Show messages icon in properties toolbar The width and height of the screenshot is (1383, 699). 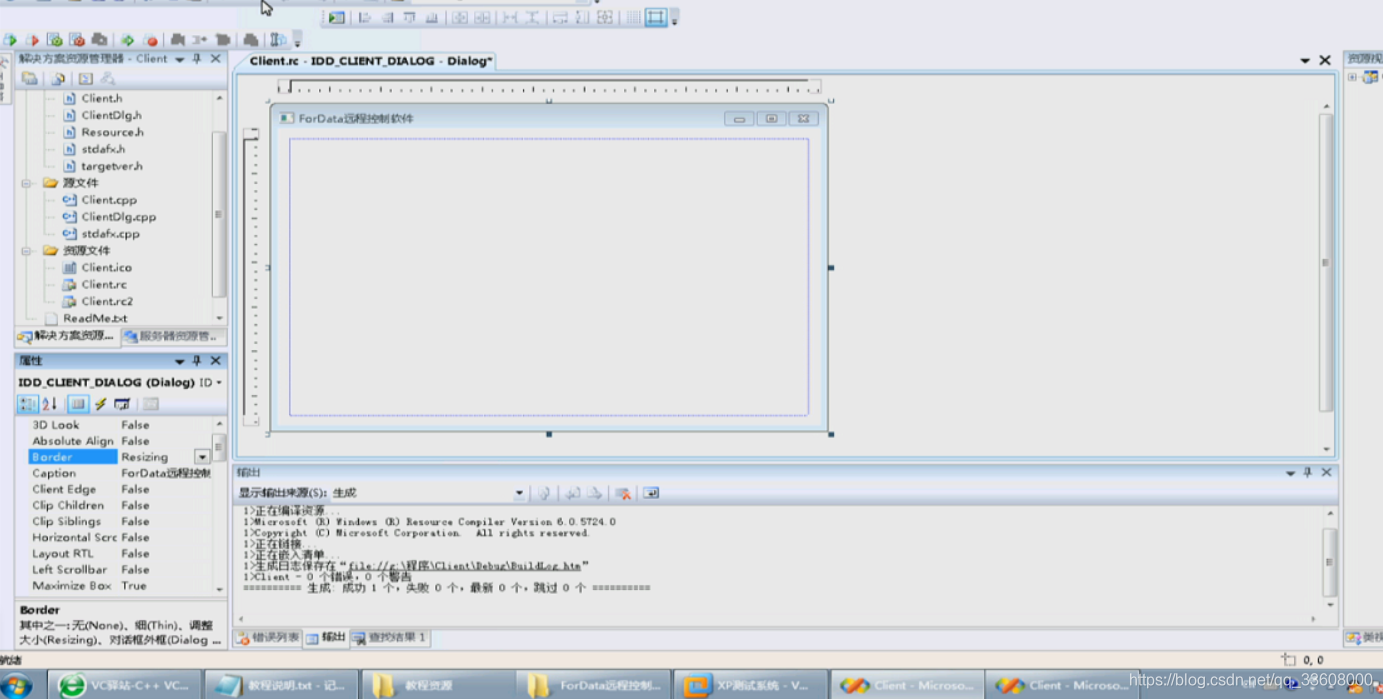click(122, 404)
